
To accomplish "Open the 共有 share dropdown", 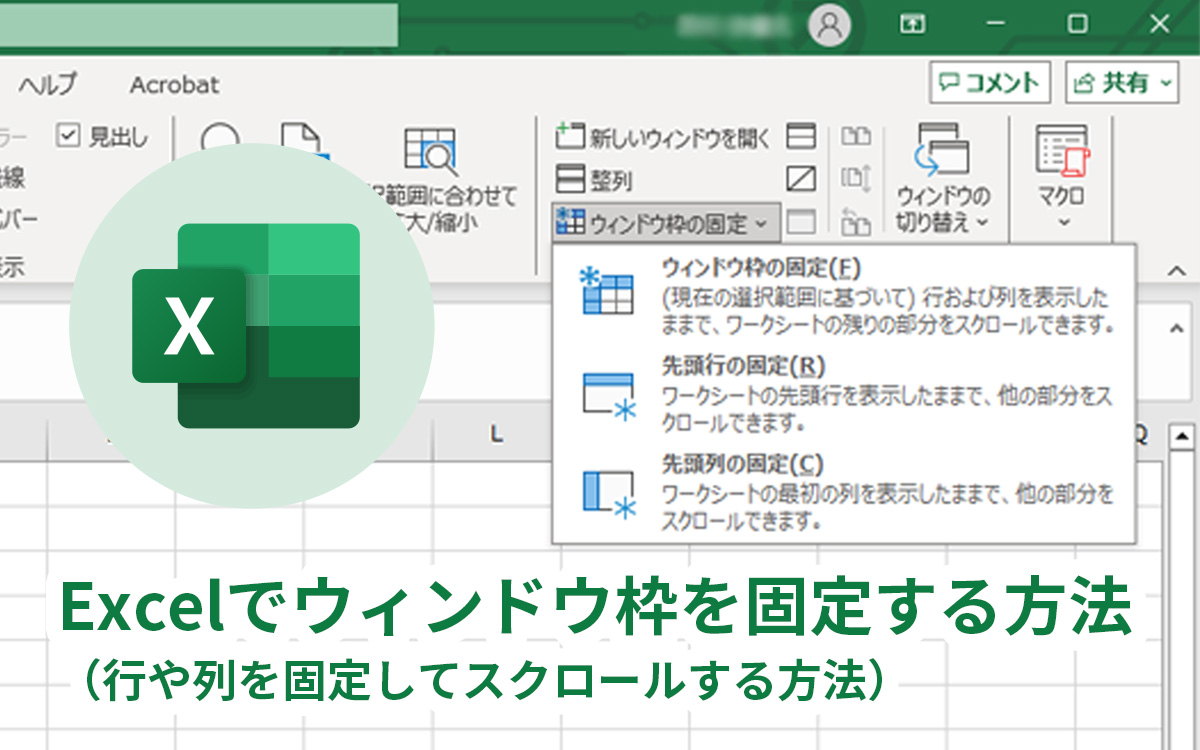I will [1123, 83].
